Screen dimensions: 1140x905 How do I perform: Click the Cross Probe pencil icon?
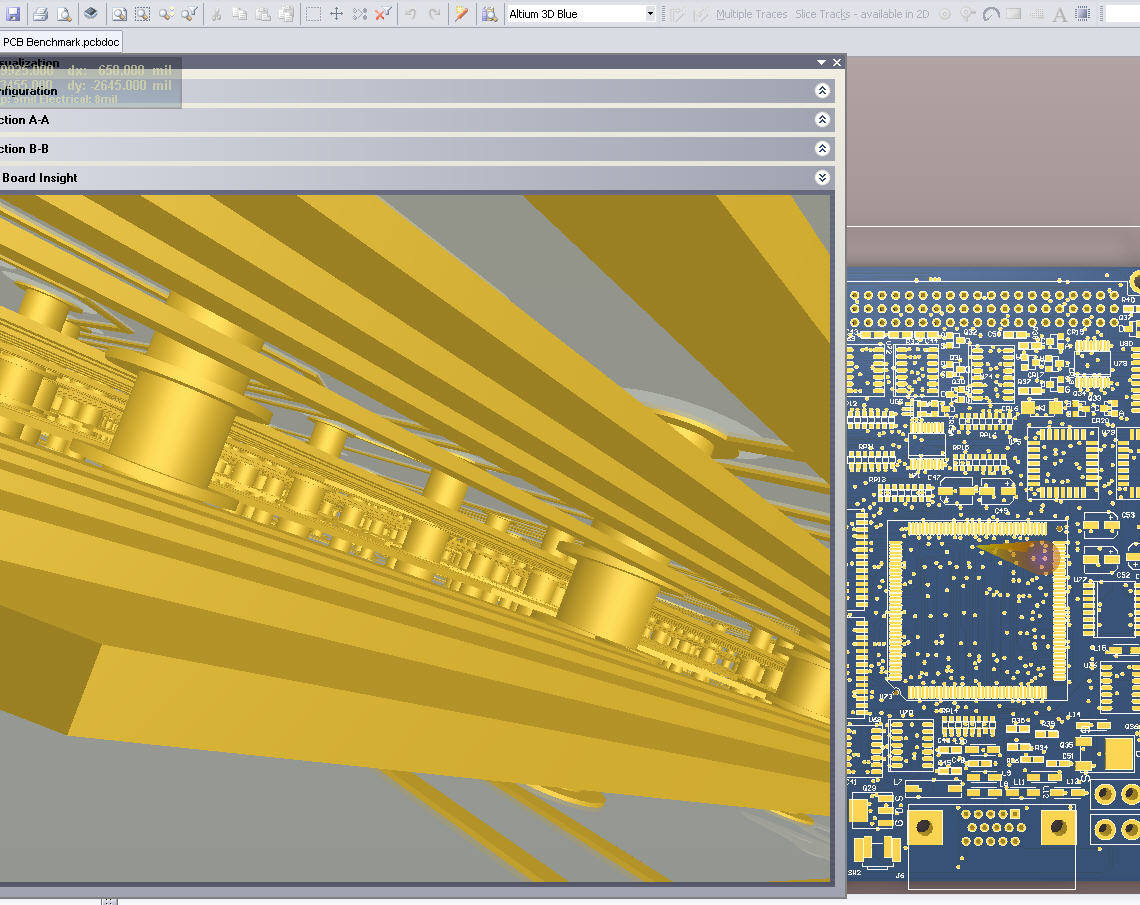(461, 13)
